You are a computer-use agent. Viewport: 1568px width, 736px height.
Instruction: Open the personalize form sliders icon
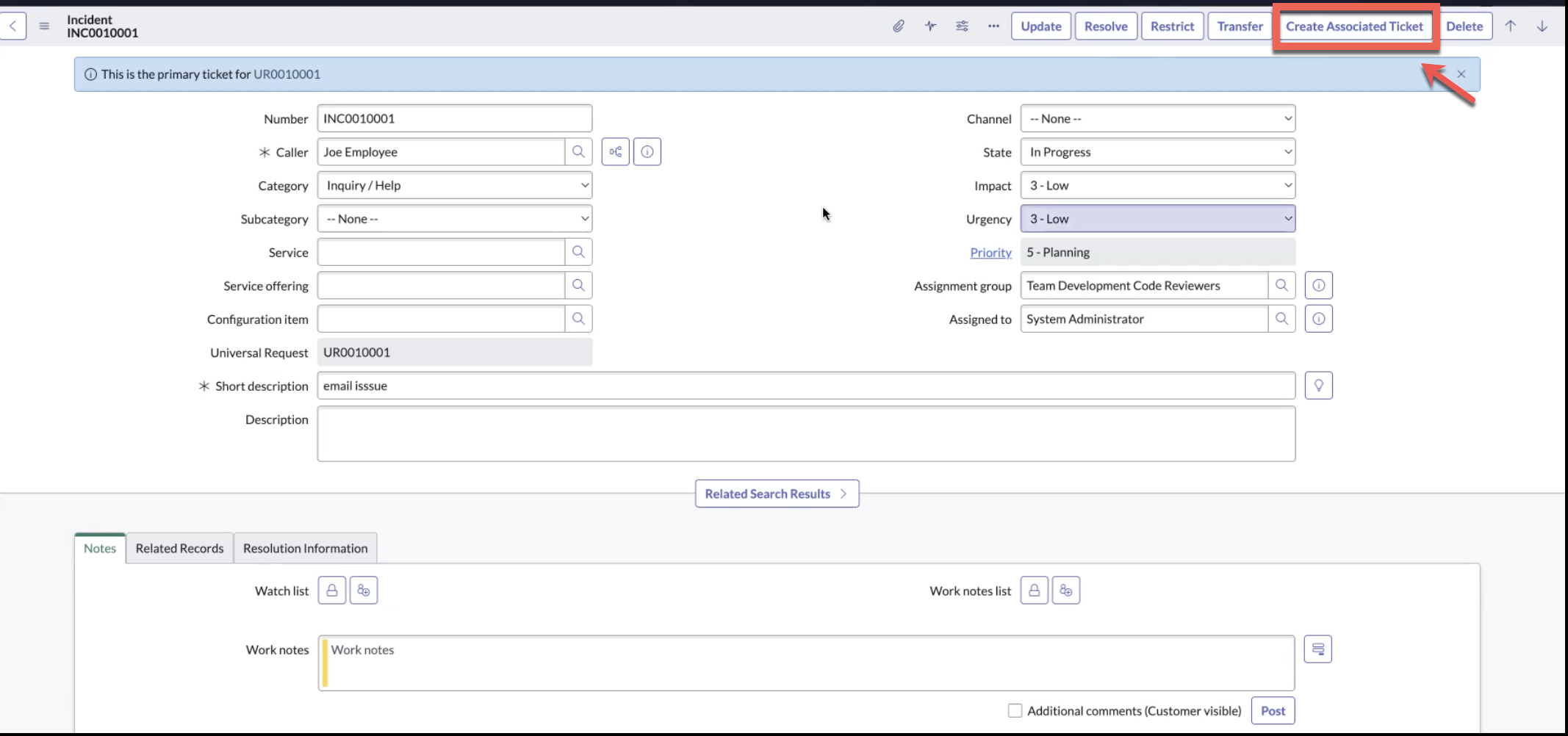pos(962,26)
